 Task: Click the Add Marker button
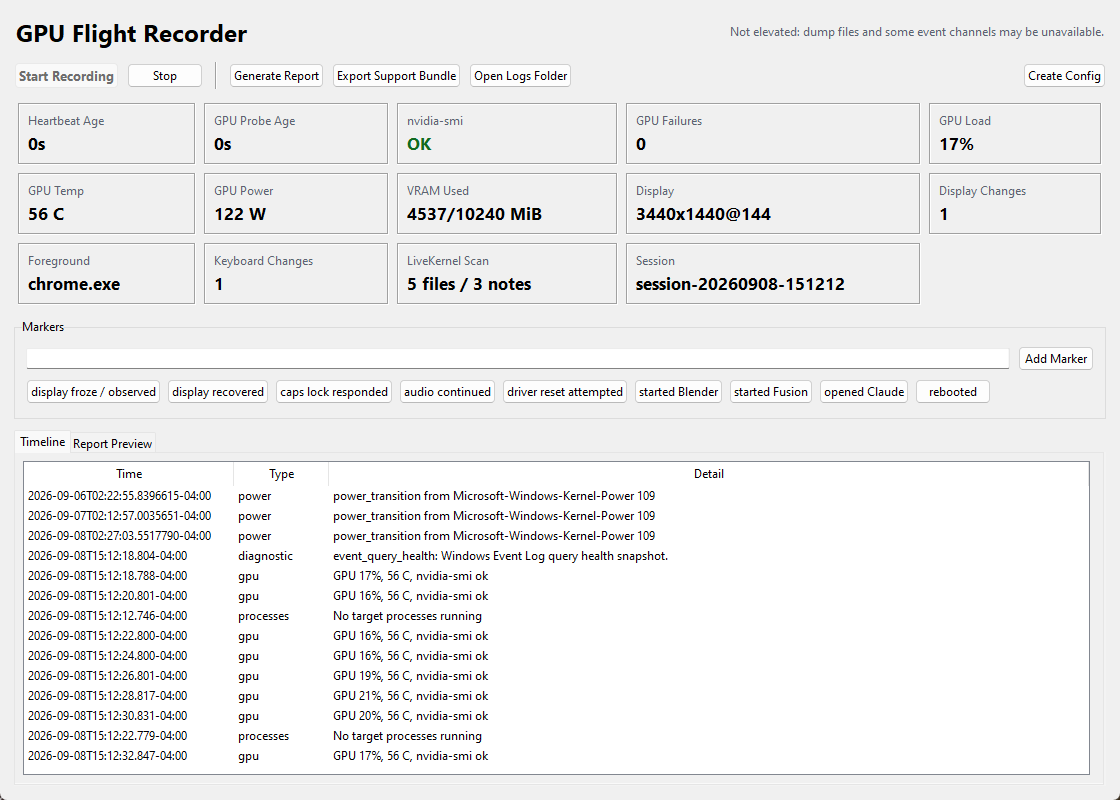tap(1056, 359)
